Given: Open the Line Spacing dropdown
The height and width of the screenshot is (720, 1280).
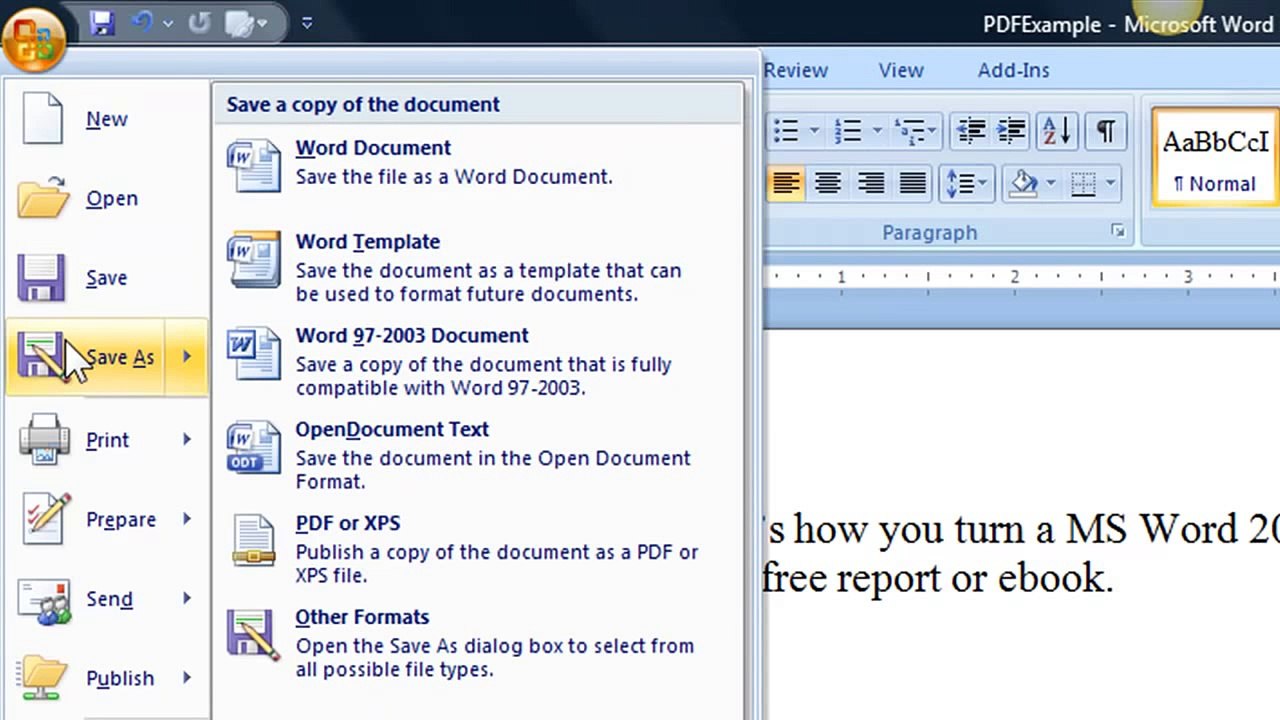Looking at the screenshot, I should coord(966,183).
